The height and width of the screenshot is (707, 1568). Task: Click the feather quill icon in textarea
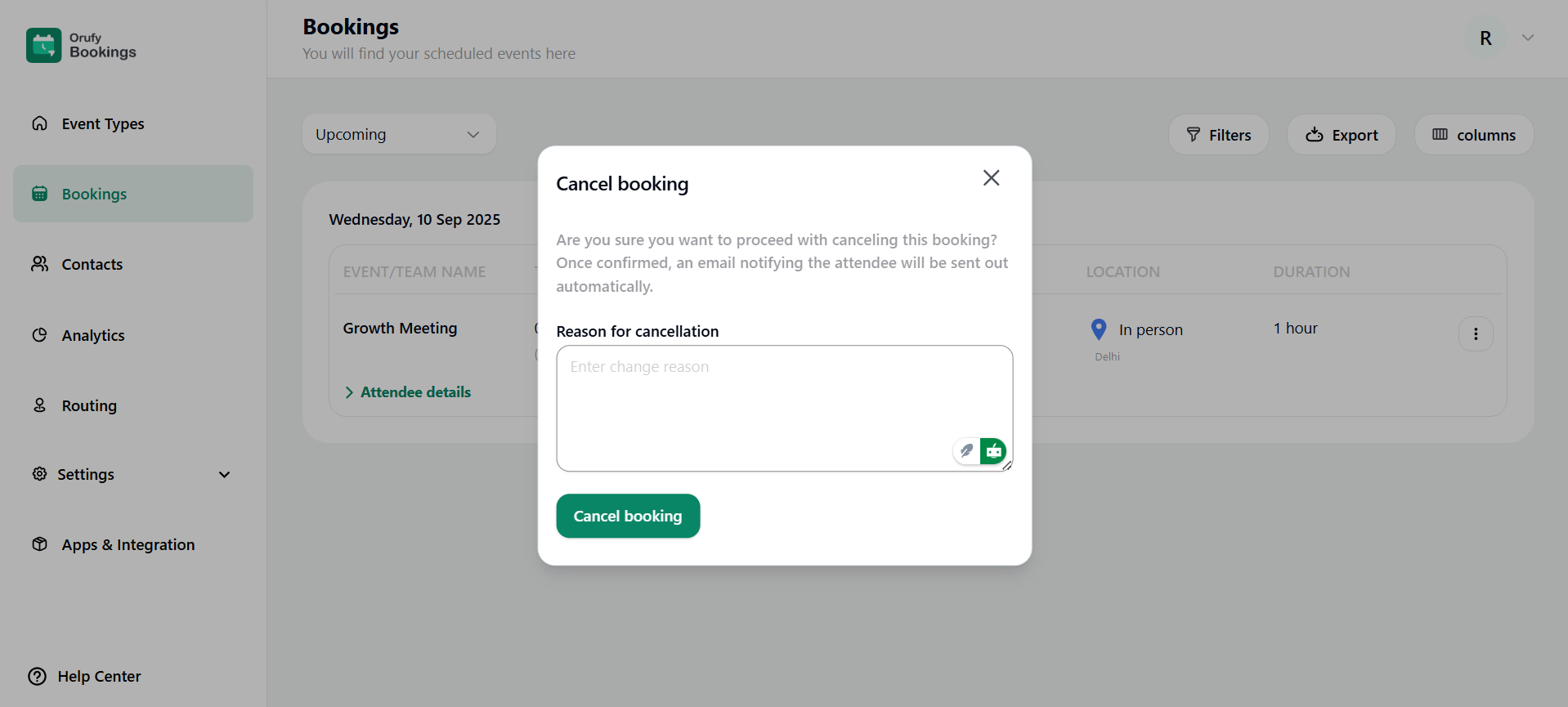coord(966,451)
